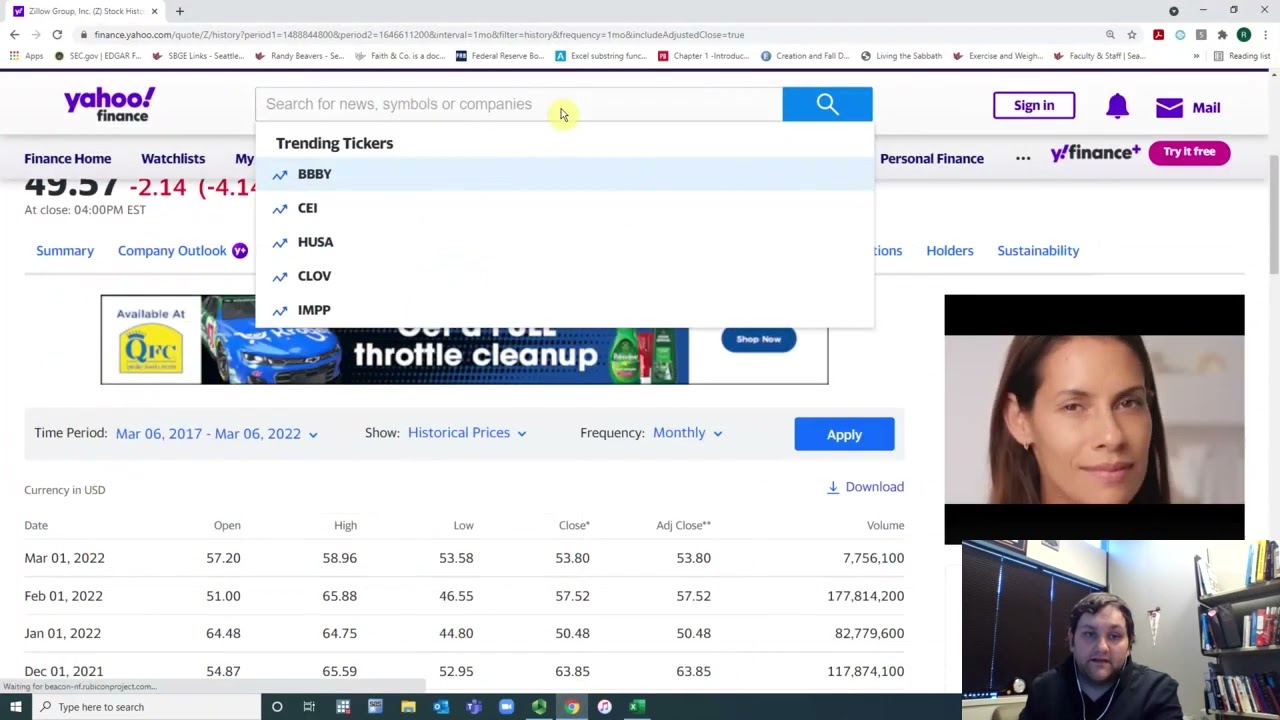The width and height of the screenshot is (1280, 720).
Task: Open zoom magnifier in address bar
Action: [1110, 35]
